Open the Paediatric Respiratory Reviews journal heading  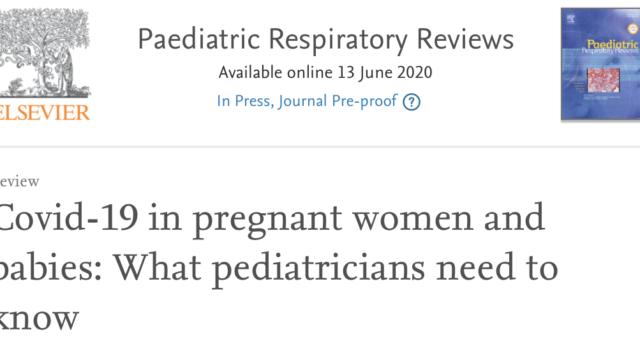pyautogui.click(x=326, y=40)
